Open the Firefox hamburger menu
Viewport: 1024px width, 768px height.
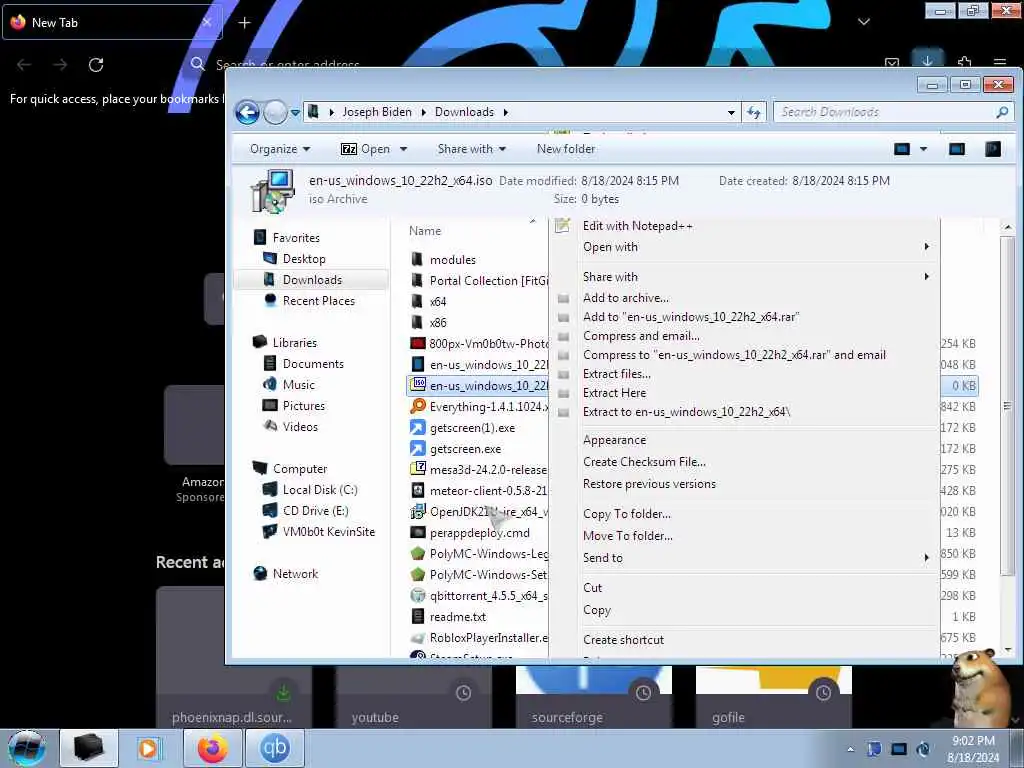point(999,63)
